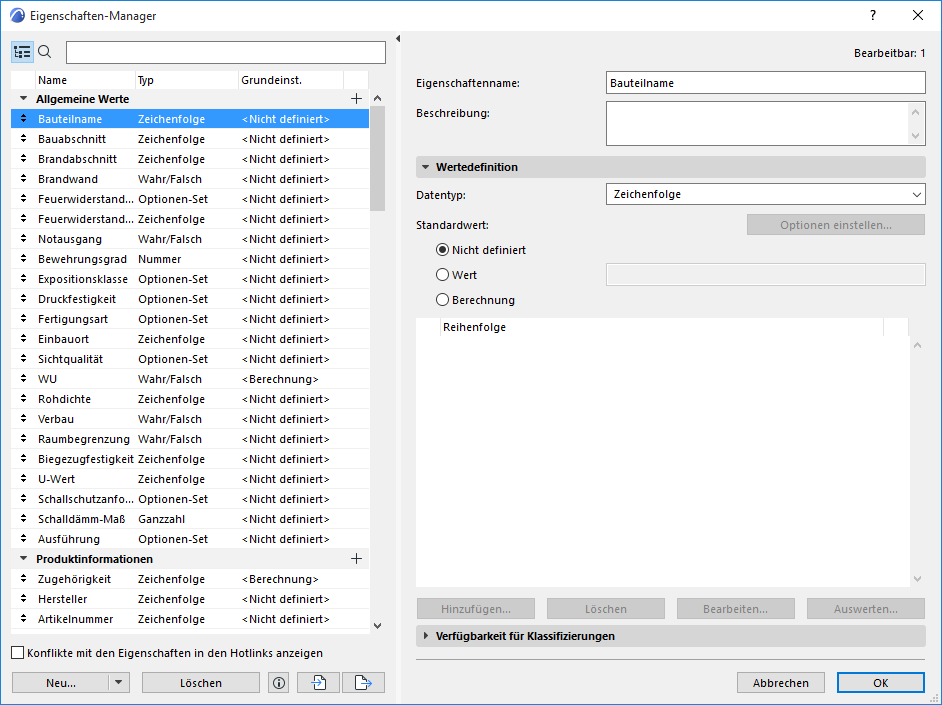Click drag handle of Verbau row
The image size is (942, 705).
tap(23, 419)
